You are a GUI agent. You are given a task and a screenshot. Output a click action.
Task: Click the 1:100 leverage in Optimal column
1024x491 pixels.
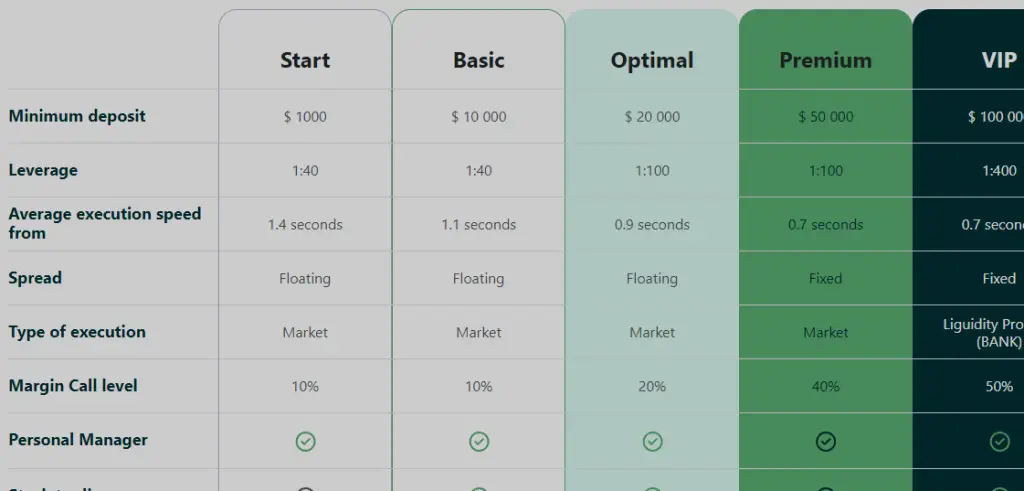pos(652,171)
